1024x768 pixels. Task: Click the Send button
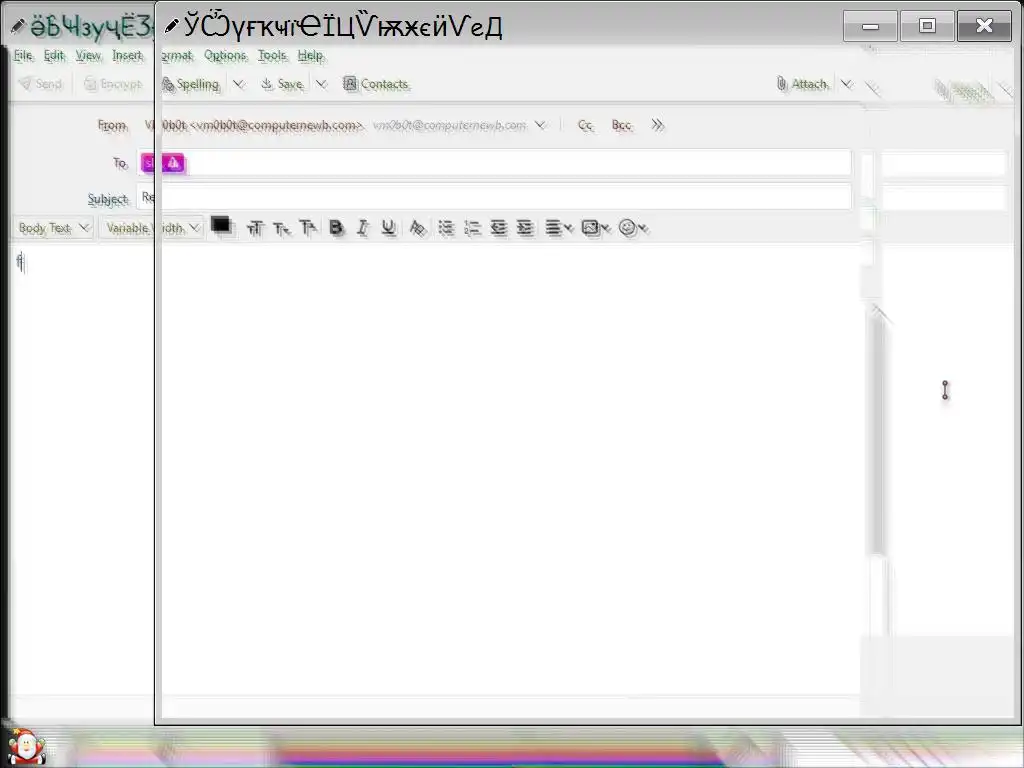click(40, 84)
